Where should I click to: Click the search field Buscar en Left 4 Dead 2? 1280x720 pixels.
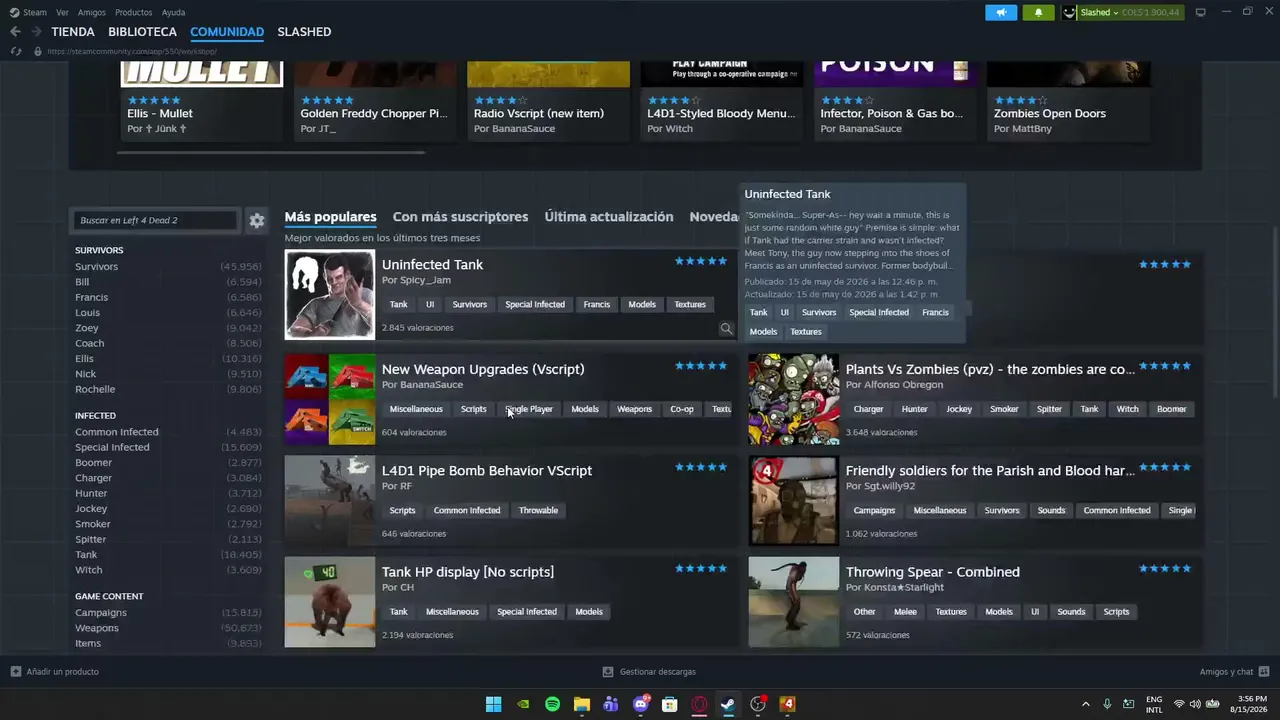pyautogui.click(x=155, y=220)
